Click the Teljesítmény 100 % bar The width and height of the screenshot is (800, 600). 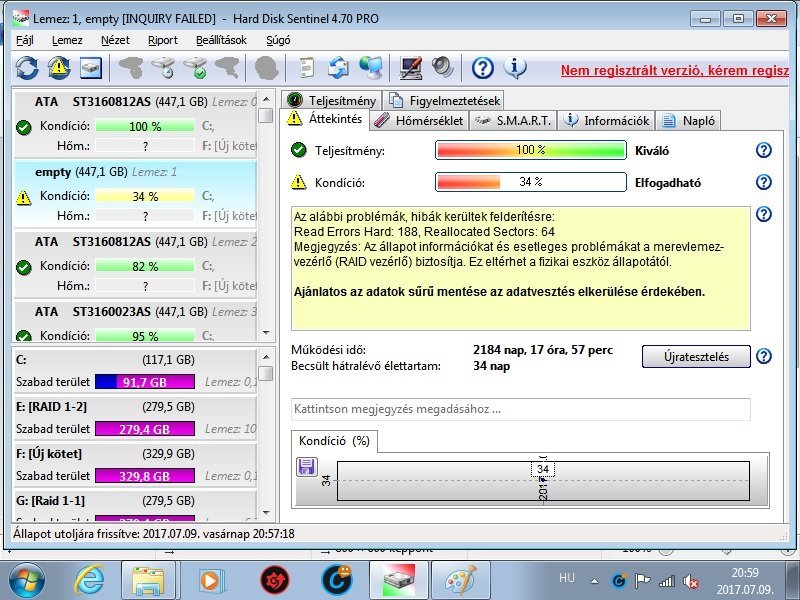click(x=531, y=150)
